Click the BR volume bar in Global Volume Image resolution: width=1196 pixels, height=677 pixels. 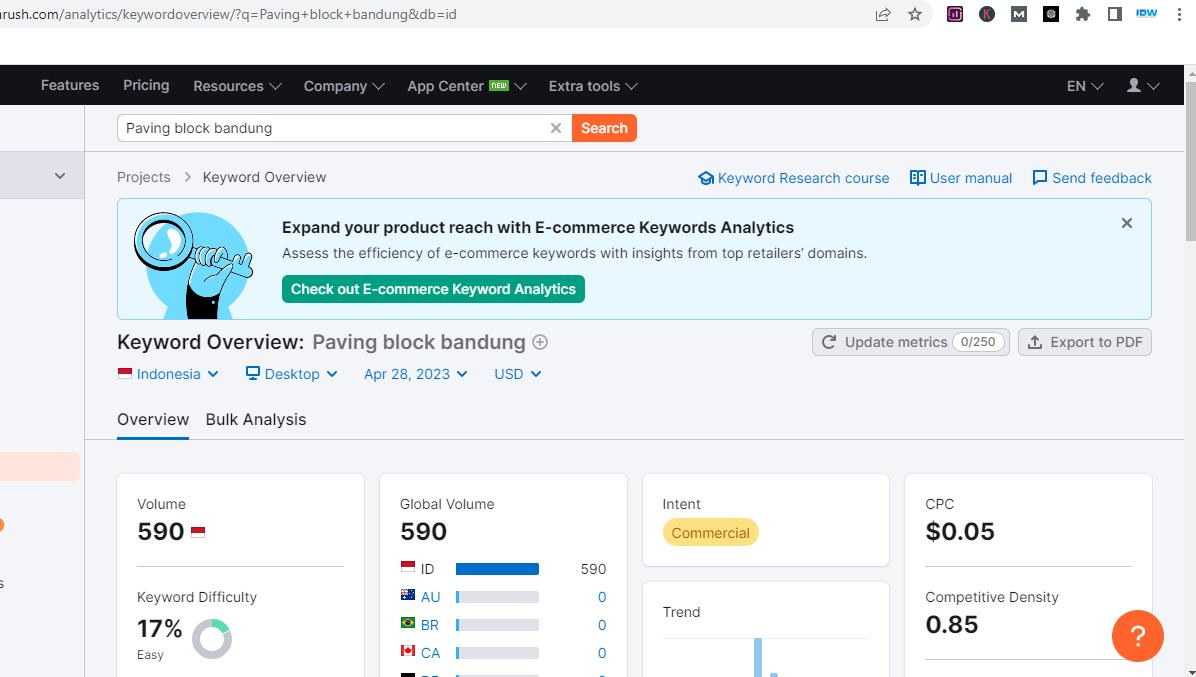click(497, 625)
